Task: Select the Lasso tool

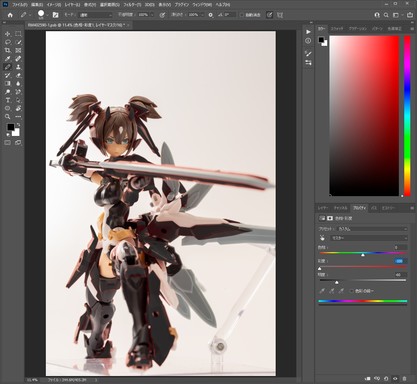Action: (x=8, y=42)
